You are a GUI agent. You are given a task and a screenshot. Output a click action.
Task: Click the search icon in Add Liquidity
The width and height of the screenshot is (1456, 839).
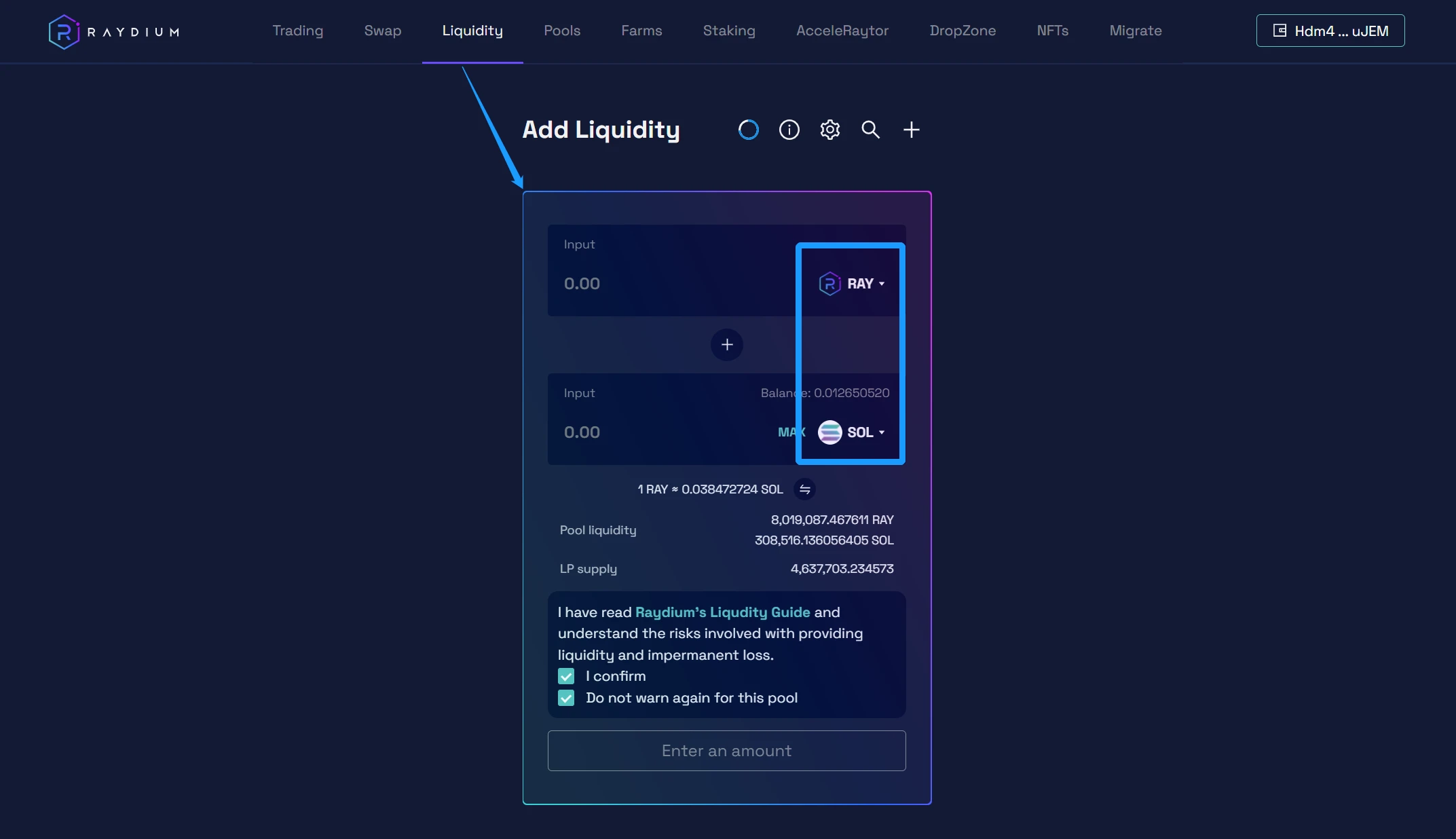tap(869, 129)
